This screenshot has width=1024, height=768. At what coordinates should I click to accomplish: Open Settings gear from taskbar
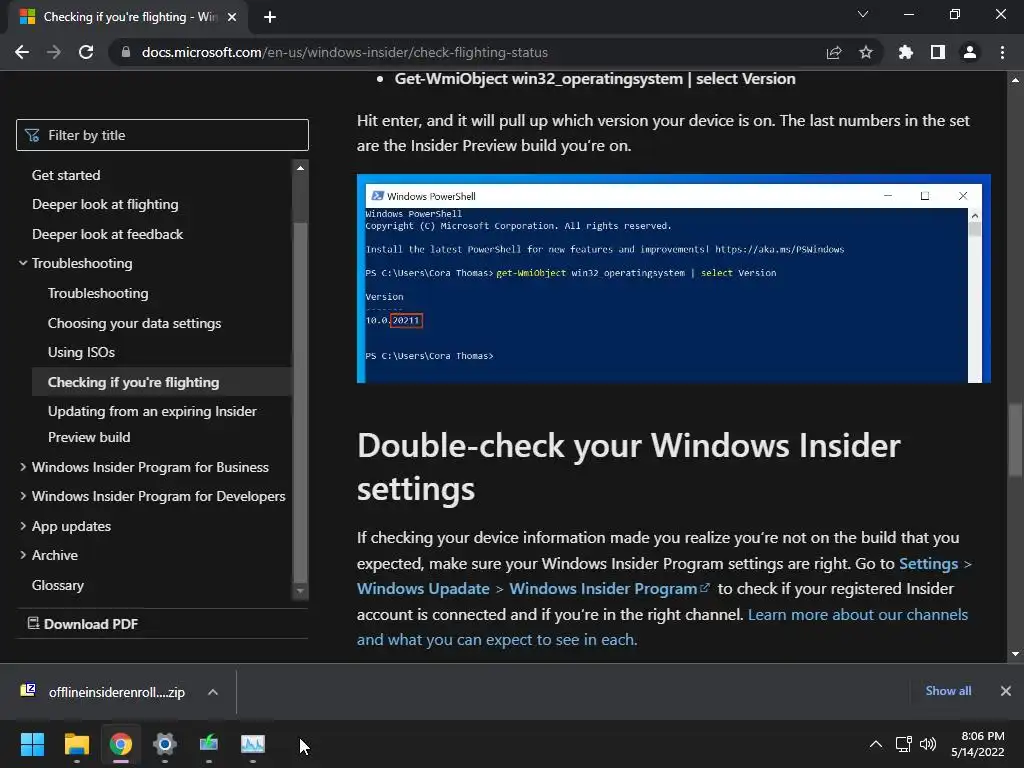(165, 744)
